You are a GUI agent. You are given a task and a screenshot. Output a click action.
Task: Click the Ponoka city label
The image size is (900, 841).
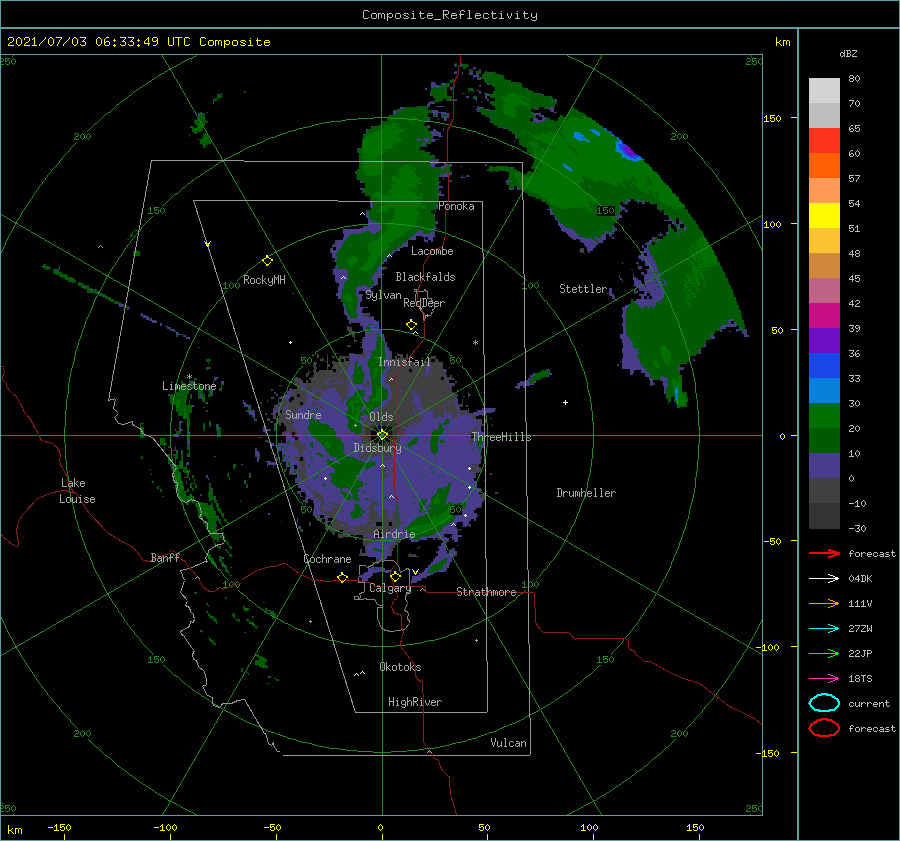(x=456, y=206)
